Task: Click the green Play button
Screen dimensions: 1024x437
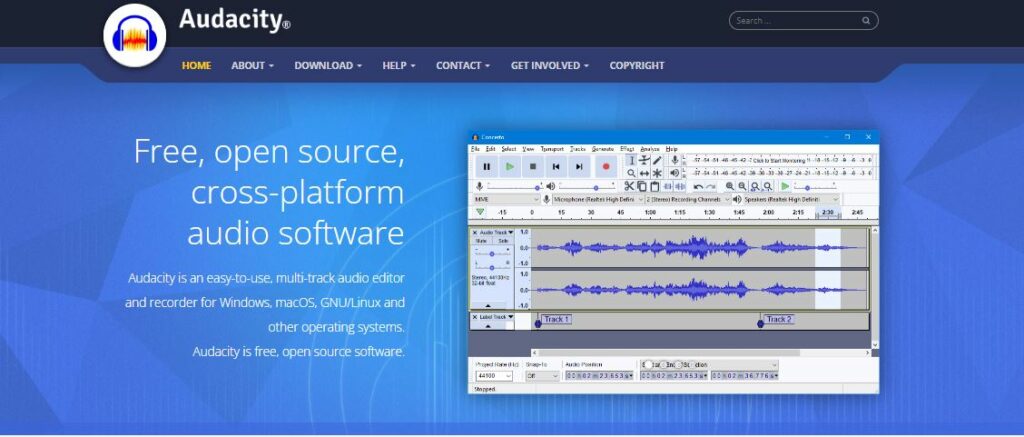Action: [509, 167]
